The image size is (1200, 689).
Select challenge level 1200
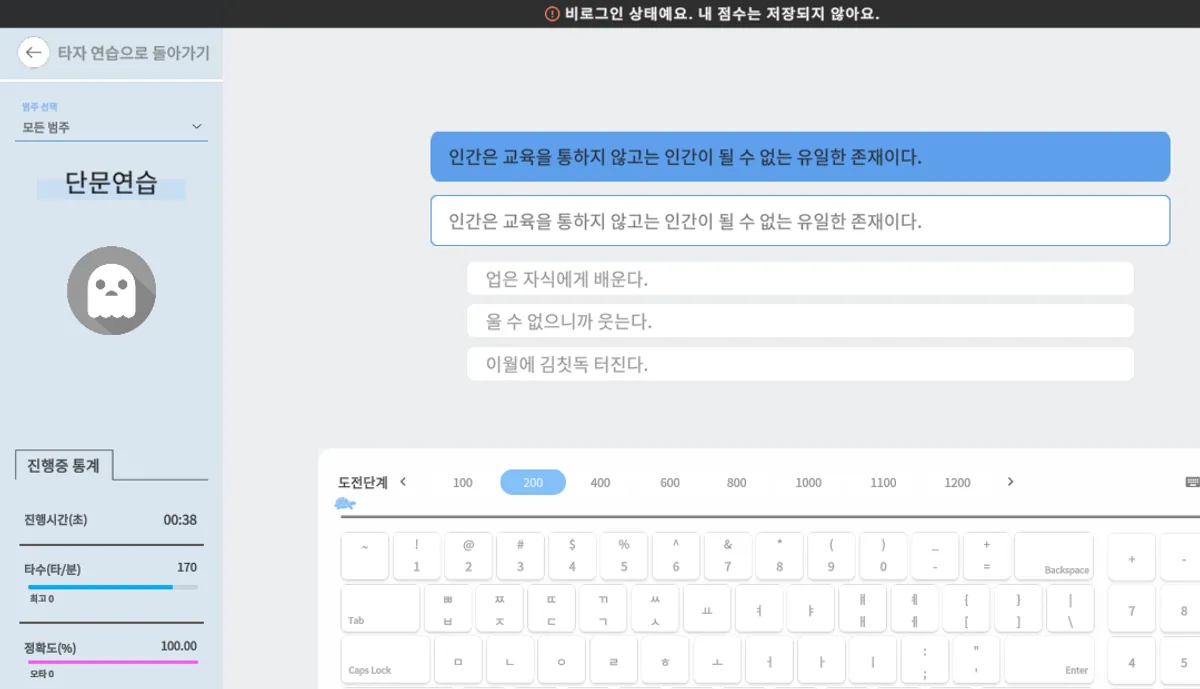957,483
